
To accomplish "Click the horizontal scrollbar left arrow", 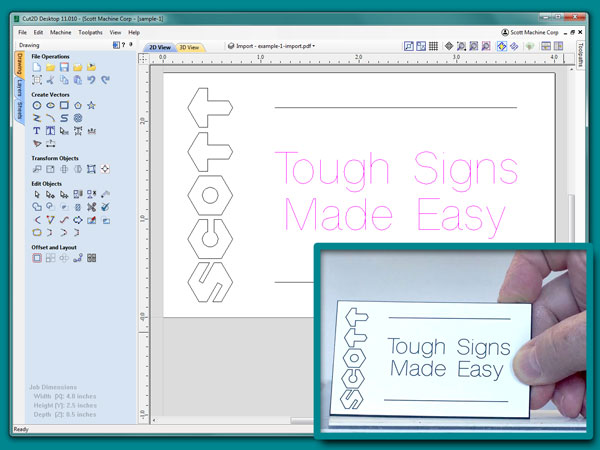I will [x=154, y=420].
